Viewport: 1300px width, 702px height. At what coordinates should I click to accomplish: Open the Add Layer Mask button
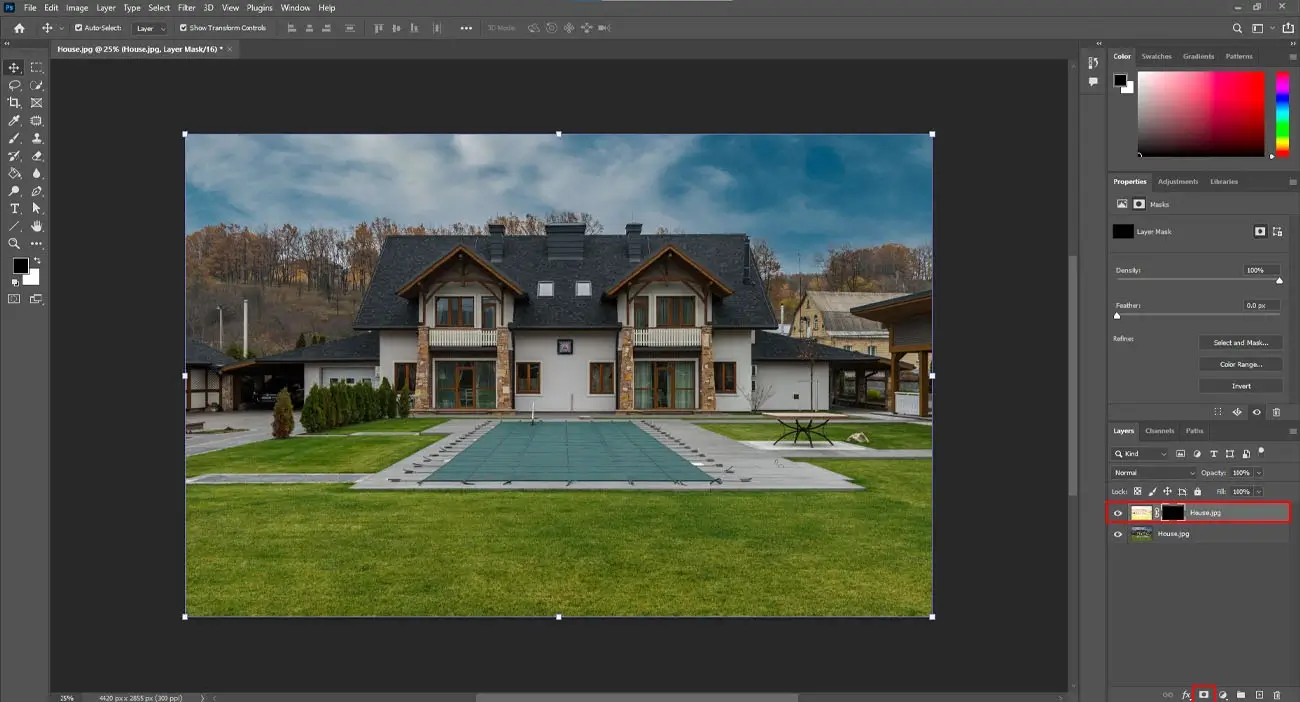click(x=1204, y=693)
